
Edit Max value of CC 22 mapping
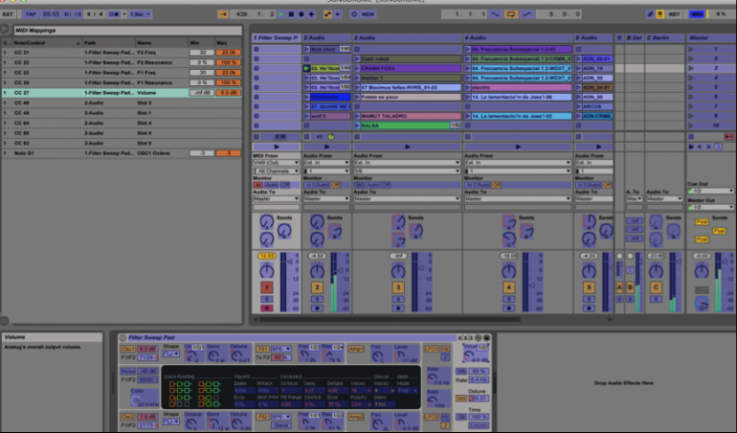tap(228, 63)
